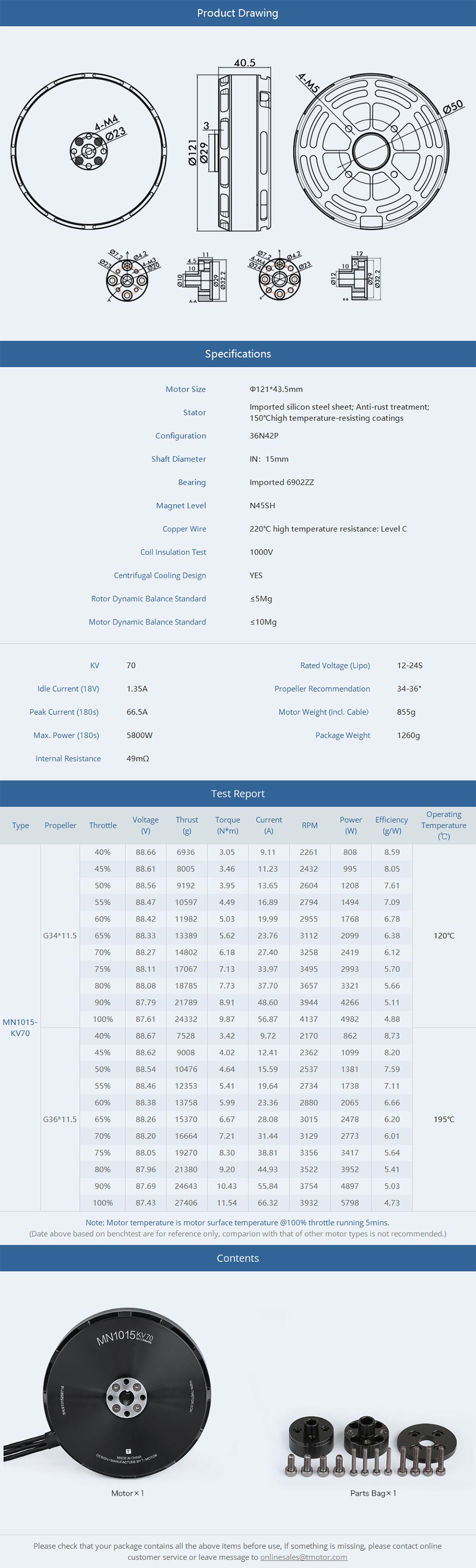
Task: Click the Centrifugal Cooling Design label
Action: tap(160, 575)
